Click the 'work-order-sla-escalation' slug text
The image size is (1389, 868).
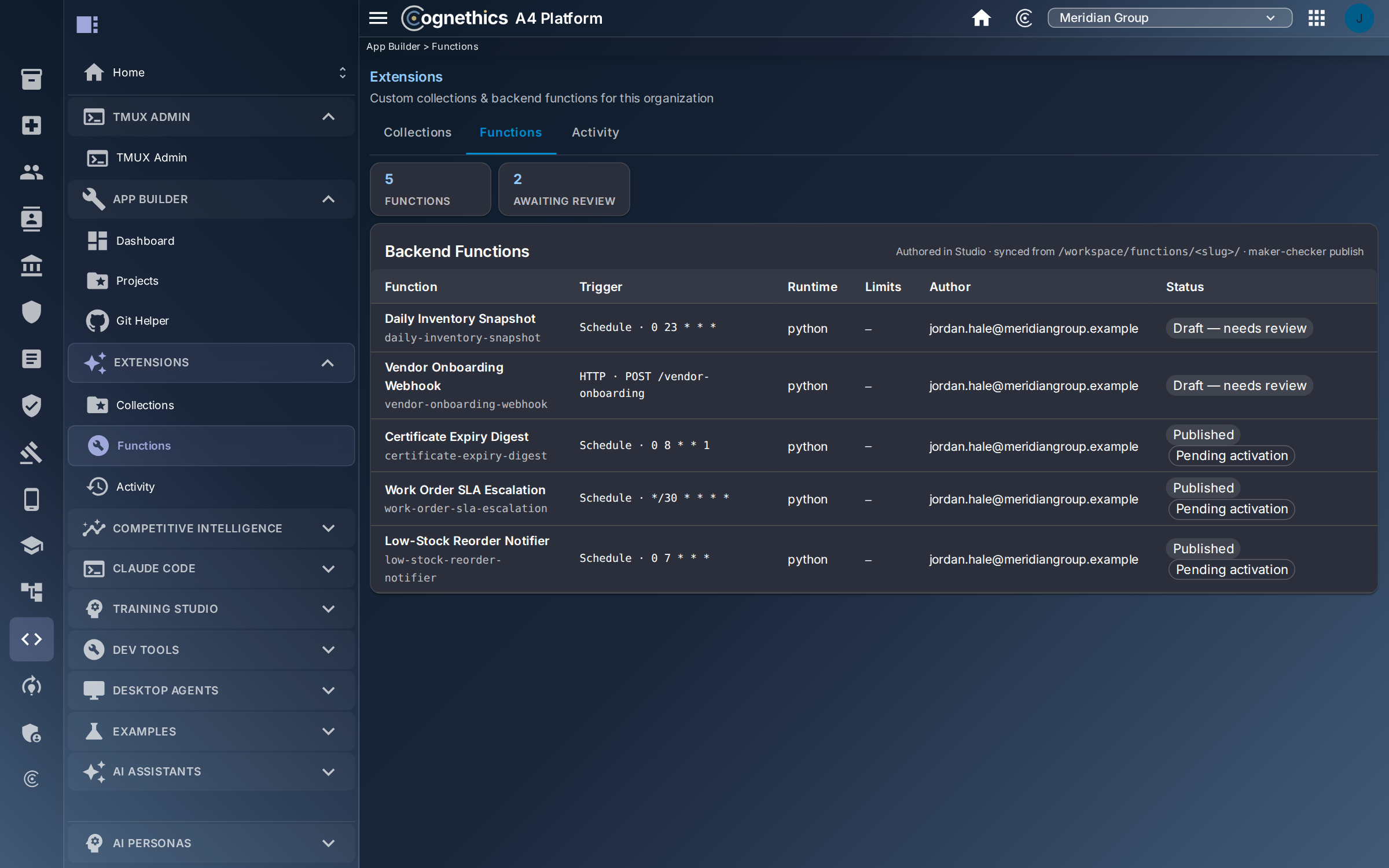[x=465, y=509]
